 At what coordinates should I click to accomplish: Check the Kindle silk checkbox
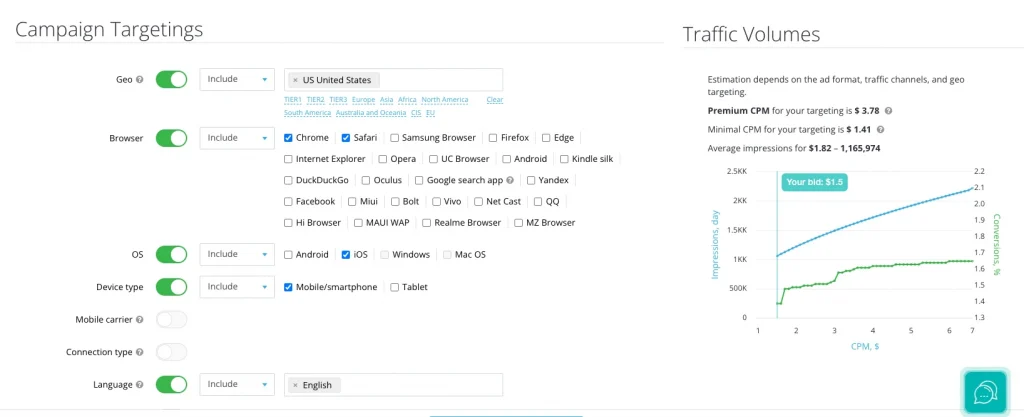(564, 159)
